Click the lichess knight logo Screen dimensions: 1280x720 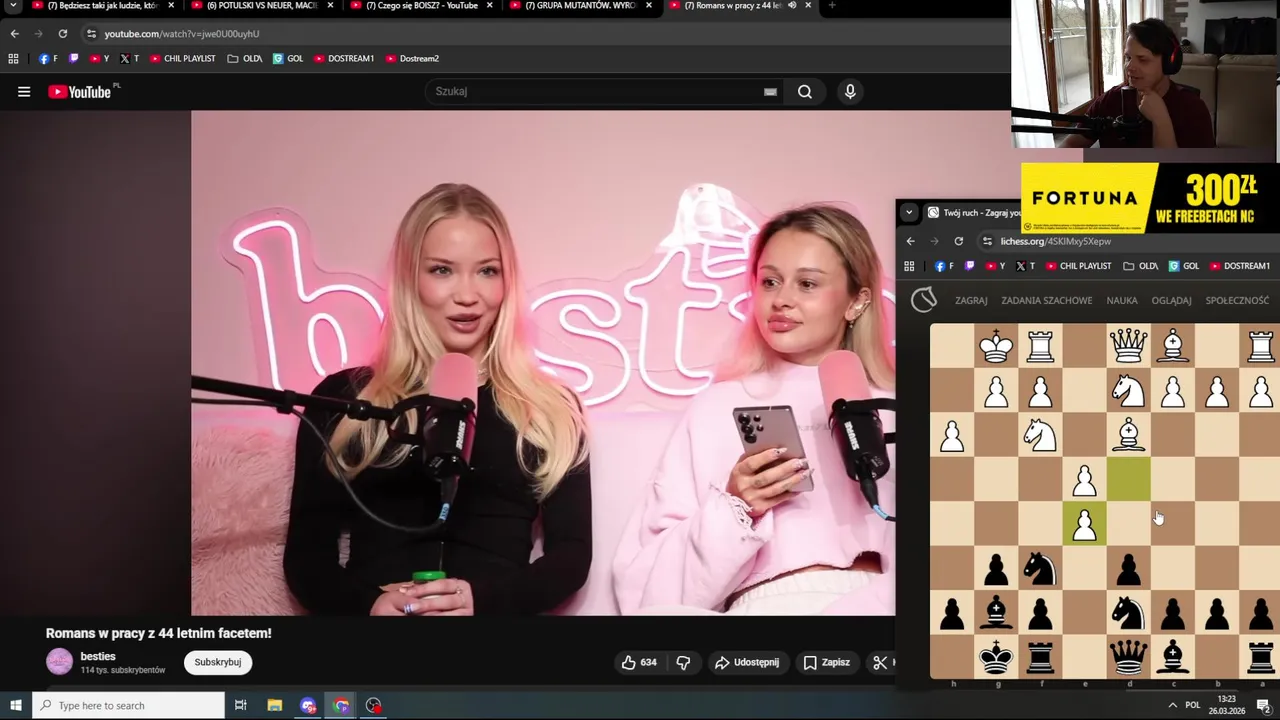pyautogui.click(x=924, y=300)
